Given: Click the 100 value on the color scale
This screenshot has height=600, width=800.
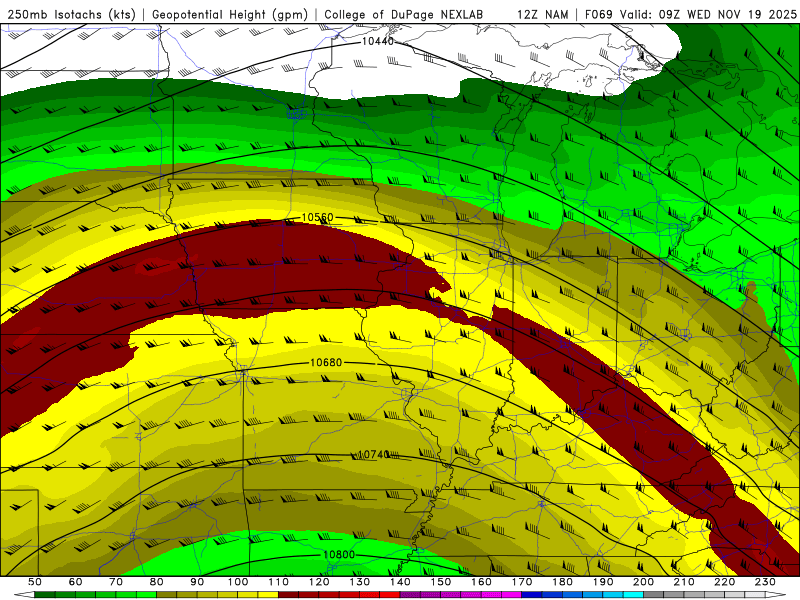Looking at the screenshot, I should click(238, 582).
